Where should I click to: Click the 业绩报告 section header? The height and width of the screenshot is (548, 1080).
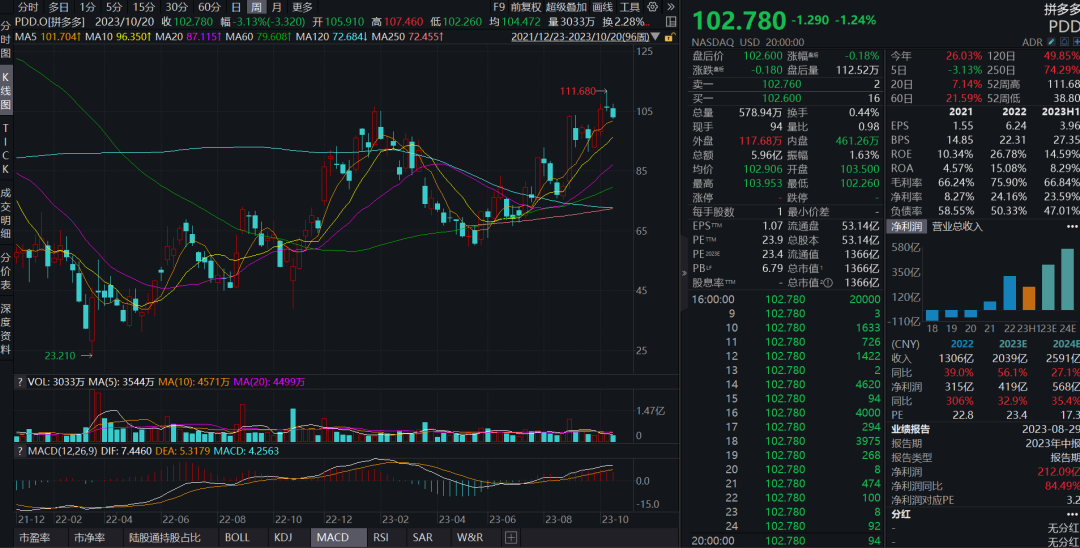(911, 429)
